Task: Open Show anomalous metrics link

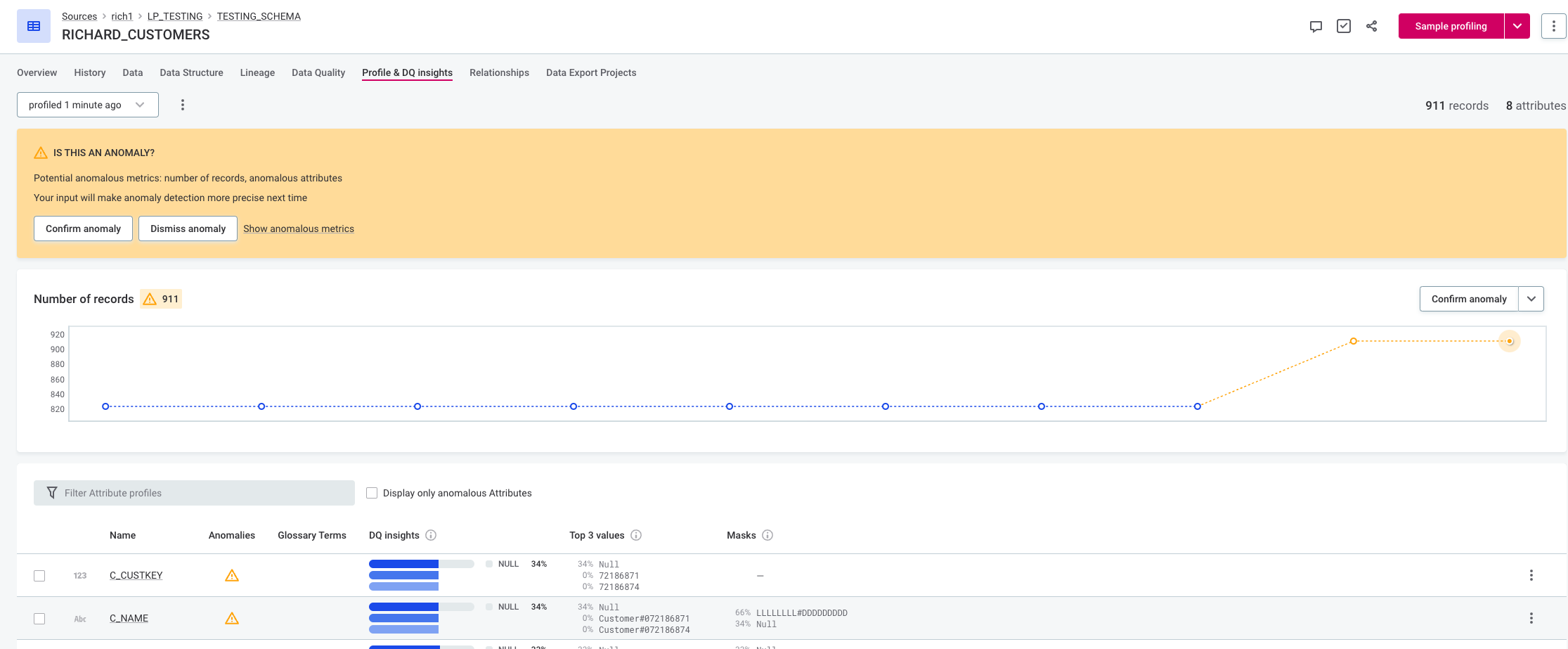Action: (x=299, y=229)
